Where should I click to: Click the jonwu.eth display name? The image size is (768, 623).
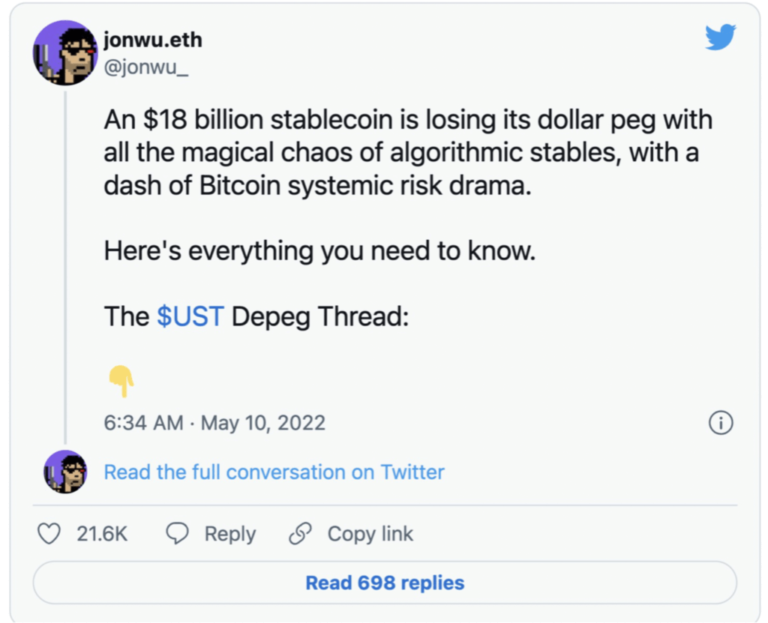point(152,39)
